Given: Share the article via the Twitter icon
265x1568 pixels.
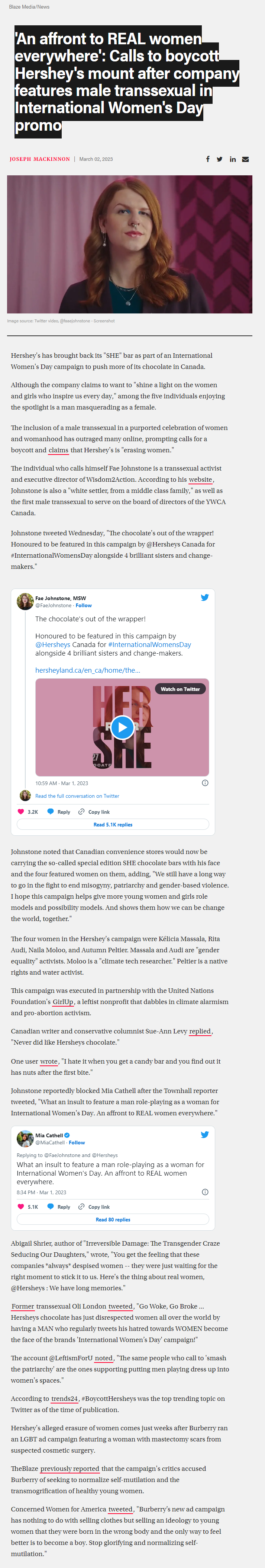Looking at the screenshot, I should (x=219, y=159).
